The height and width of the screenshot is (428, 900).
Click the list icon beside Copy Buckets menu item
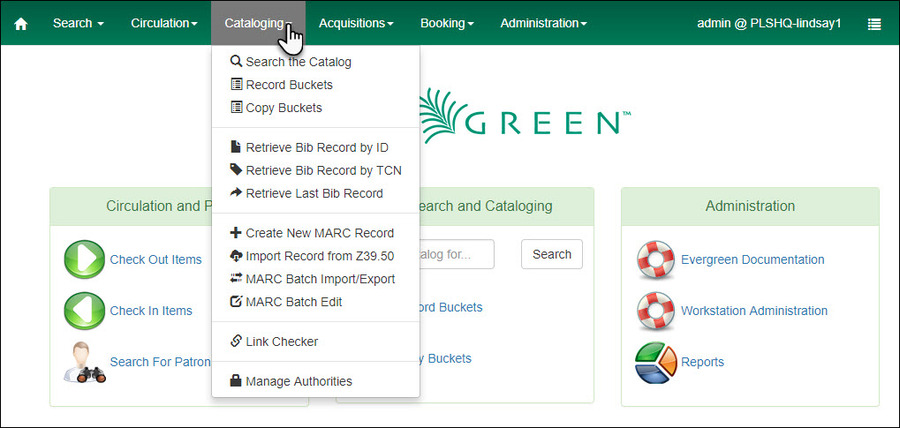pyautogui.click(x=236, y=107)
